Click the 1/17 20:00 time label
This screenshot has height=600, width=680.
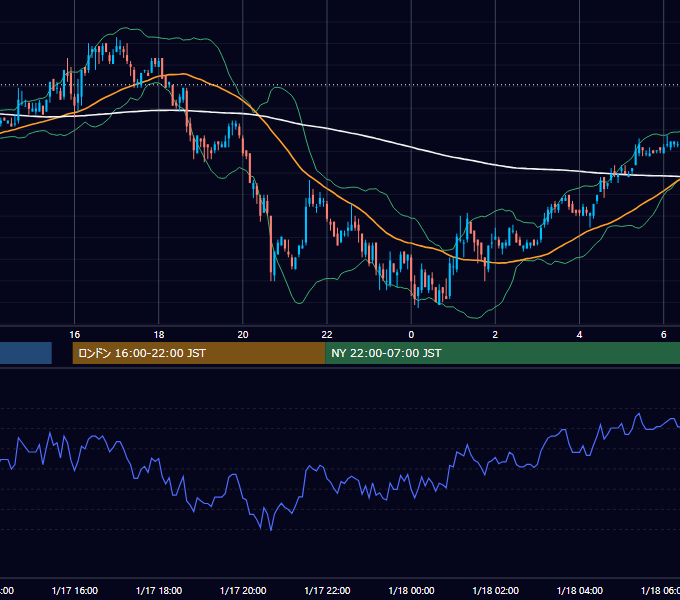[x=243, y=590]
